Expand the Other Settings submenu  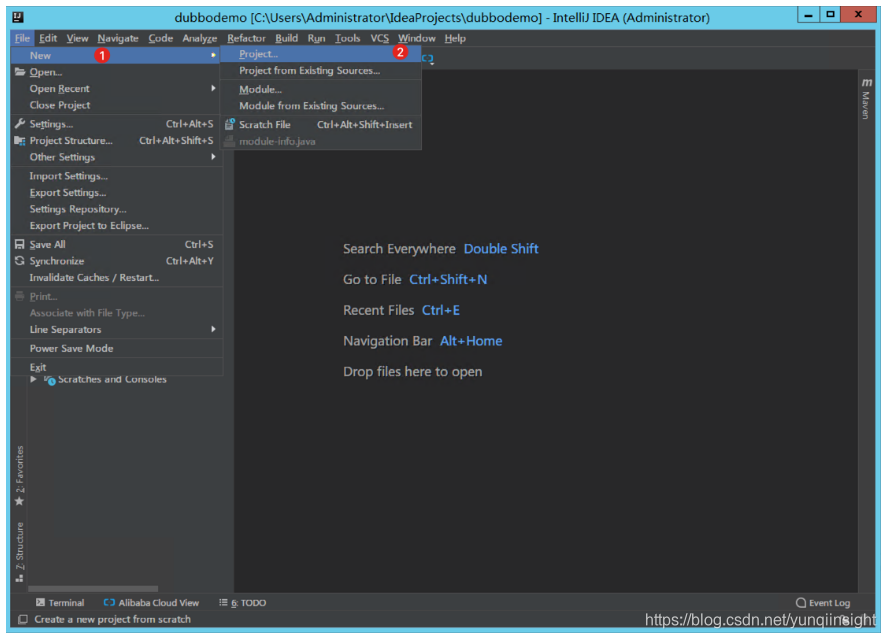tap(116, 157)
